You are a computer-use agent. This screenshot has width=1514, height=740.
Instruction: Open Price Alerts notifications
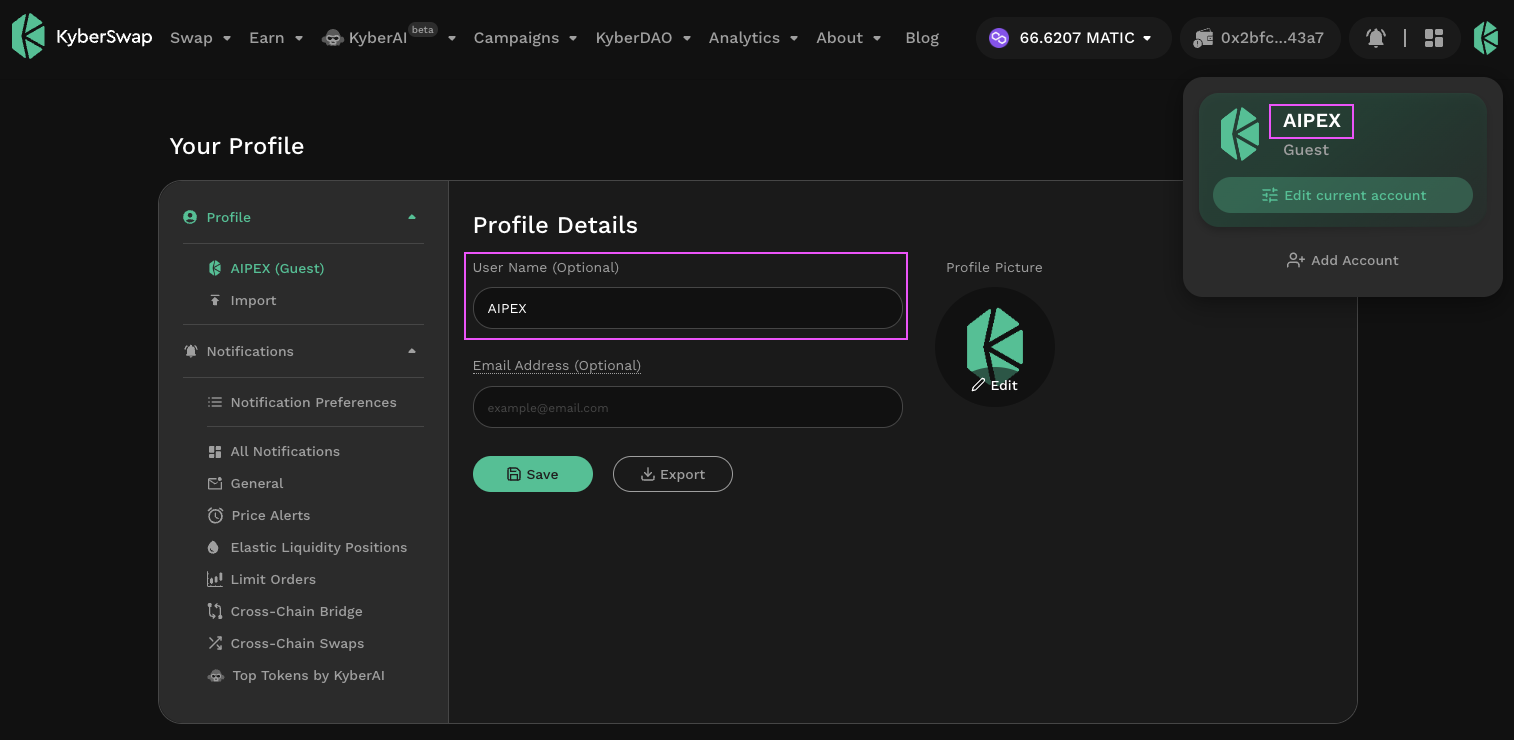click(x=270, y=515)
